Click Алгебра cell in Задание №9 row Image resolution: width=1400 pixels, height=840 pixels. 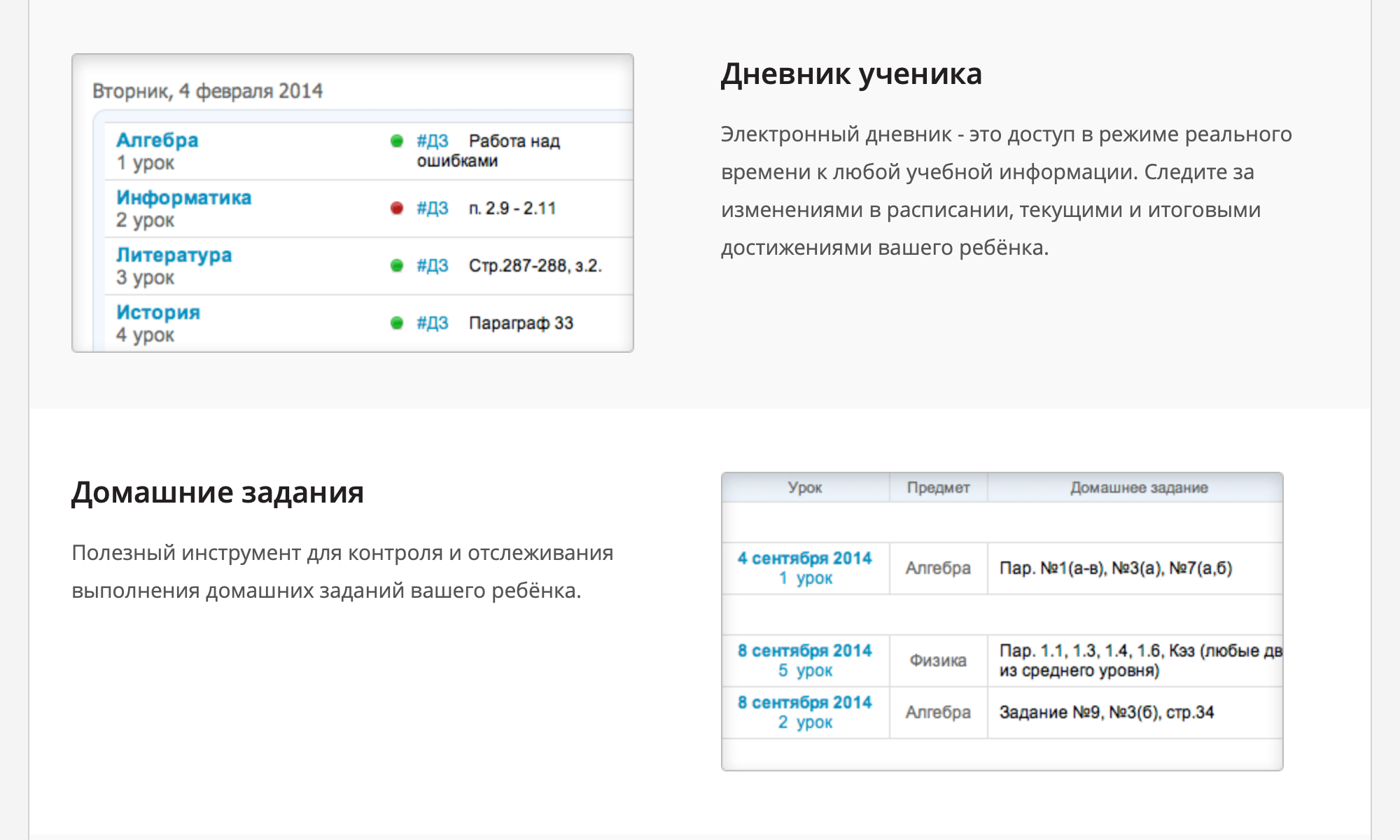coord(938,712)
